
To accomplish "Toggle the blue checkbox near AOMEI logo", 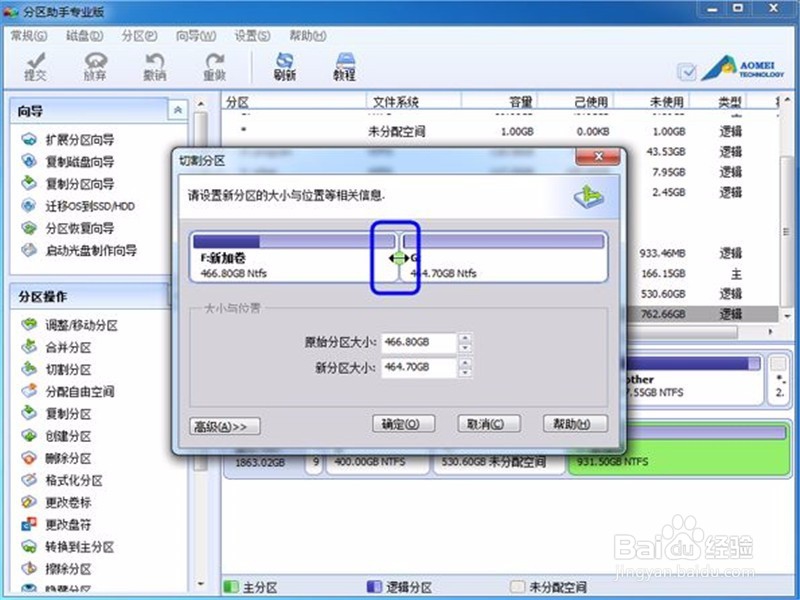I will click(687, 72).
